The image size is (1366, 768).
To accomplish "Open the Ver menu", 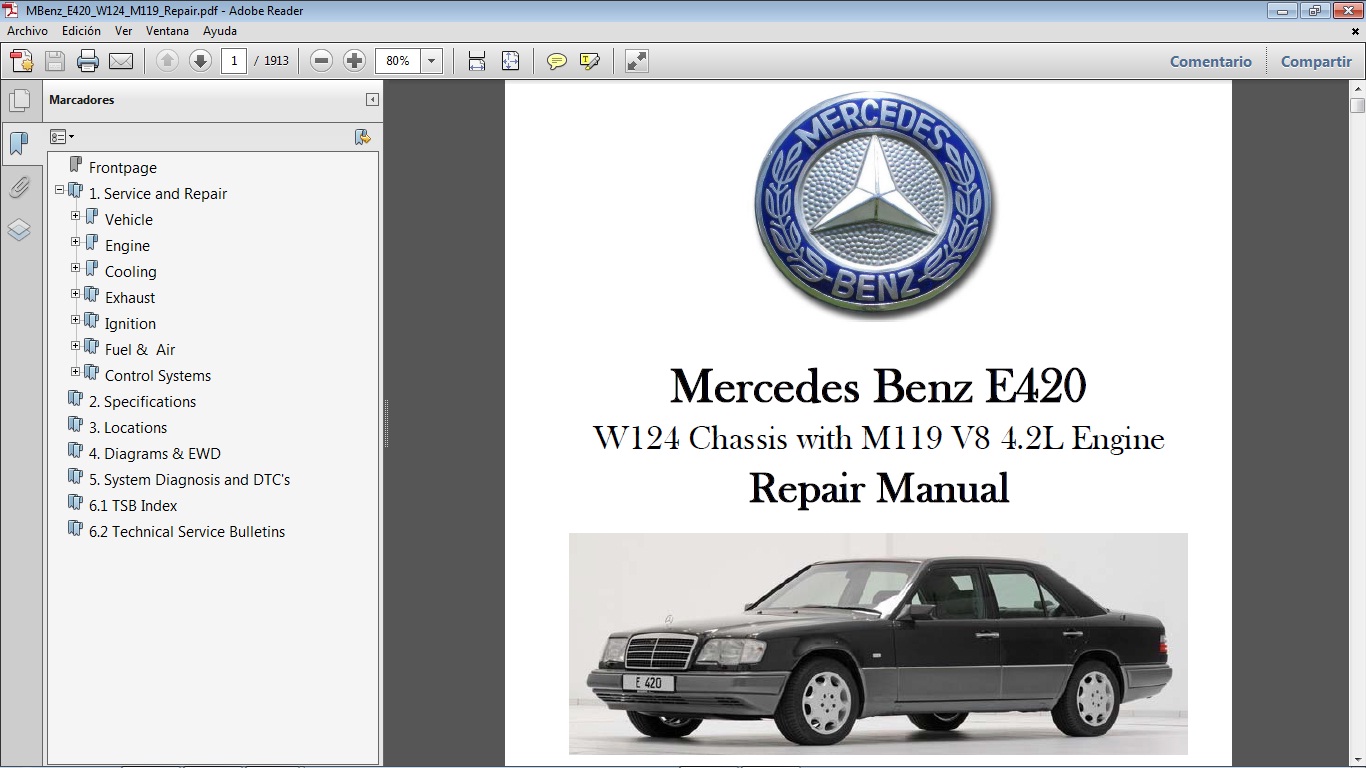I will 123,31.
